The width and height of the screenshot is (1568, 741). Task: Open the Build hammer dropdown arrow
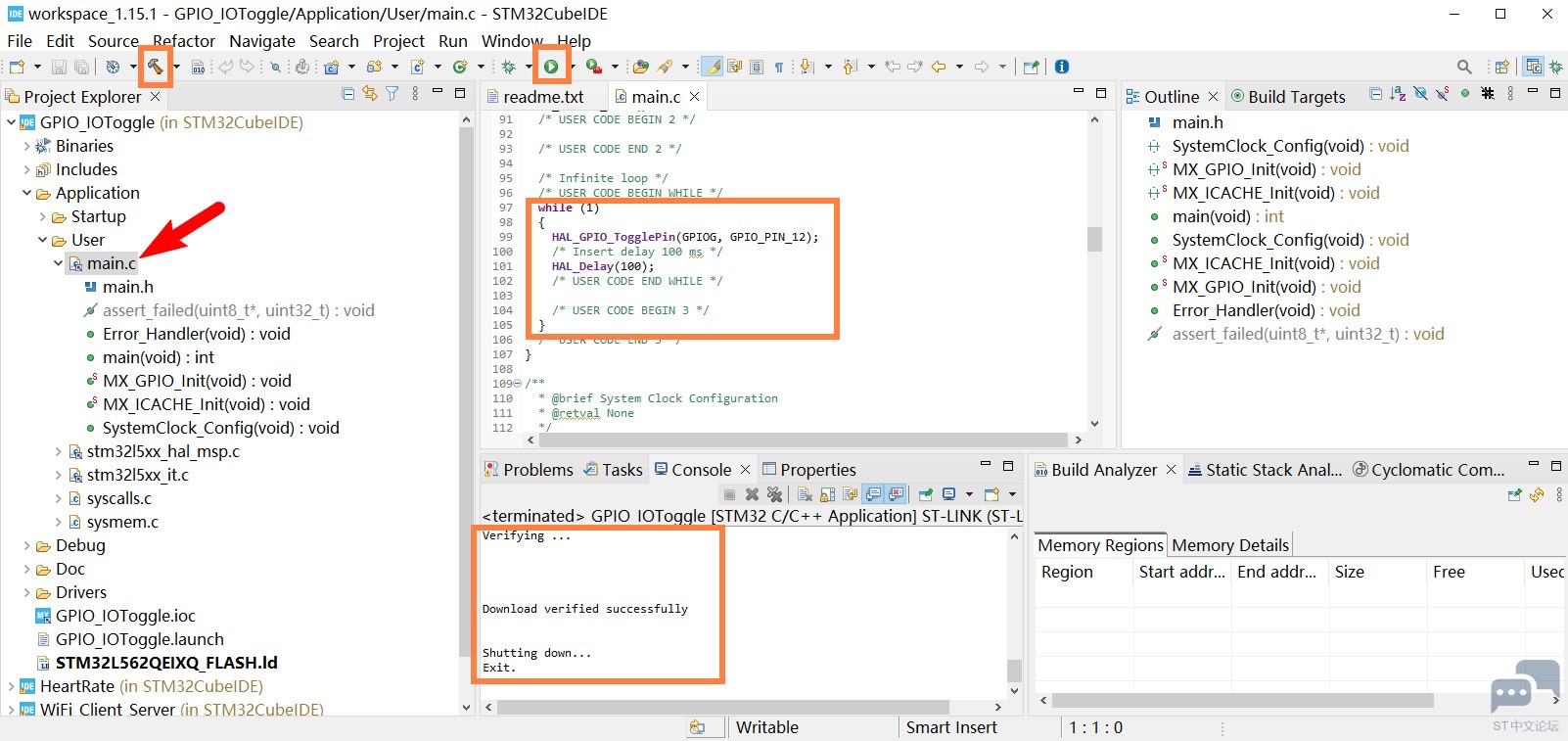[177, 67]
